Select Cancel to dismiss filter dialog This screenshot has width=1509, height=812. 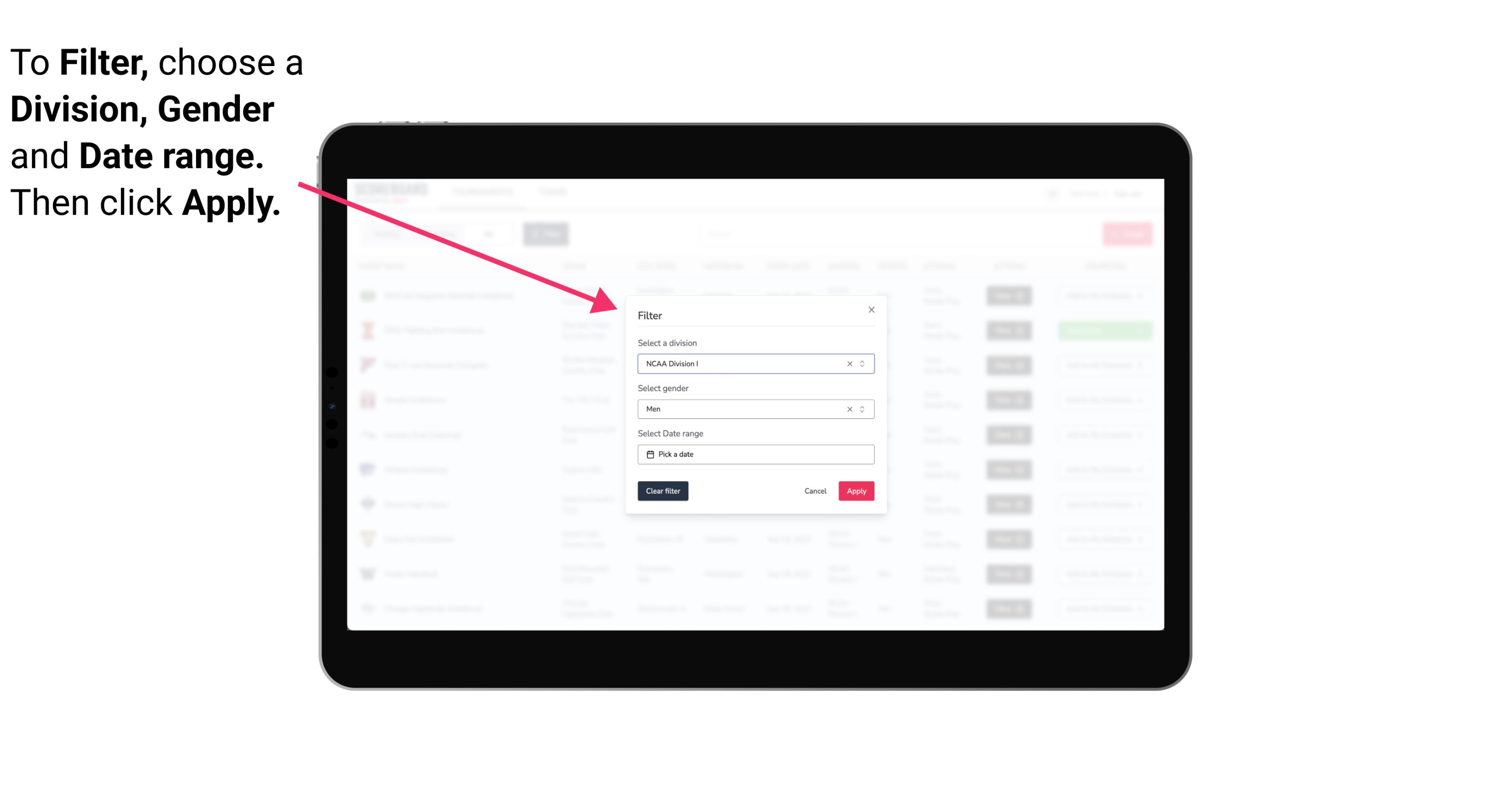pos(816,491)
